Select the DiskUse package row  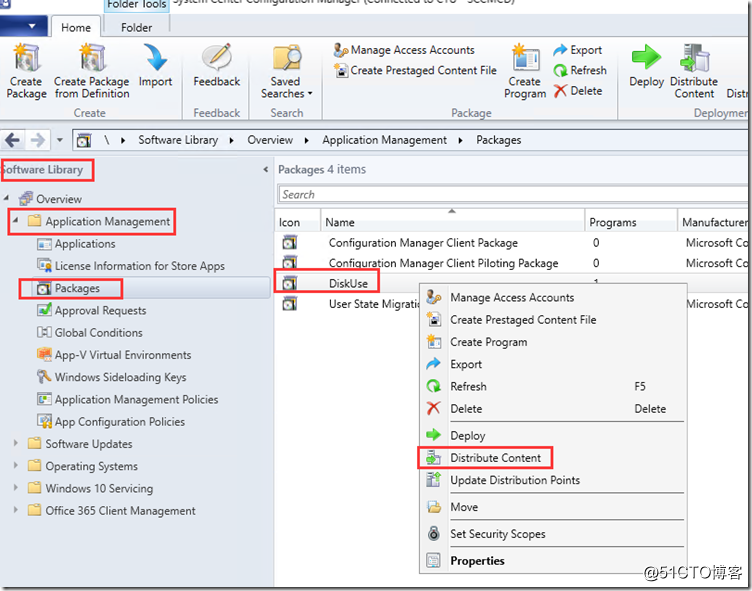pyautogui.click(x=348, y=284)
